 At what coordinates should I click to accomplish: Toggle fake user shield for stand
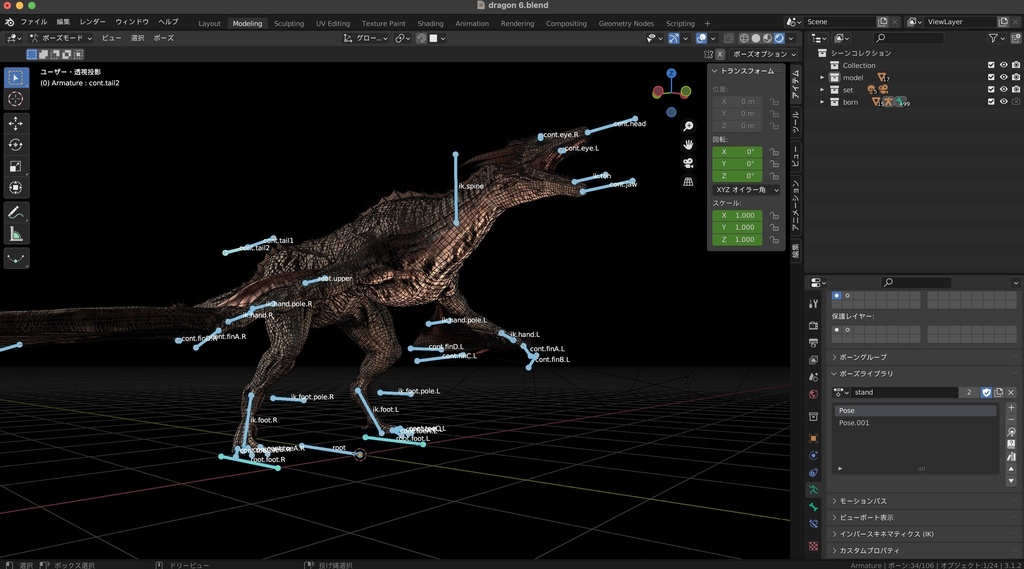tap(986, 392)
